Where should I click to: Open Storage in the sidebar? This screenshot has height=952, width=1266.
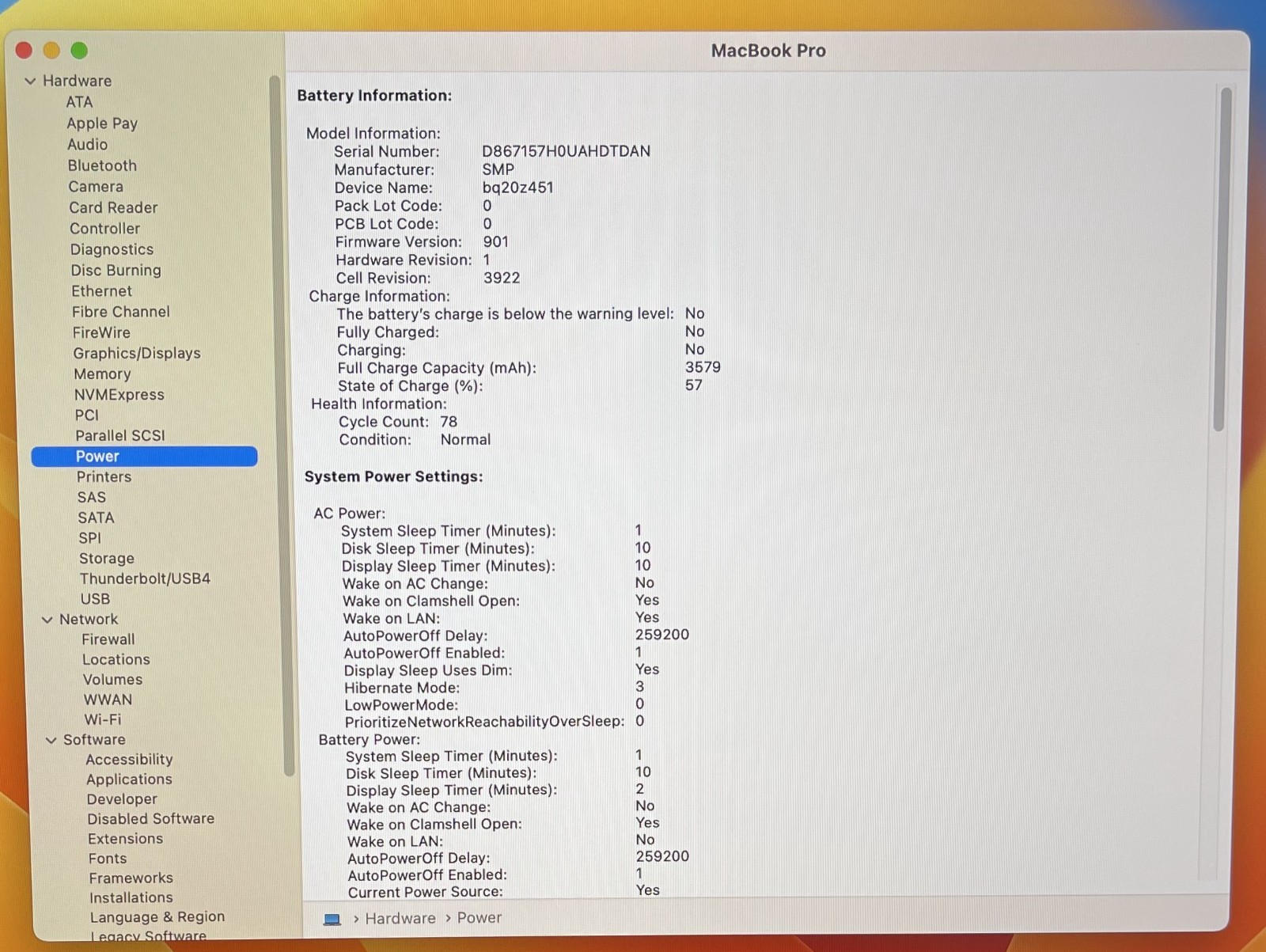point(106,559)
